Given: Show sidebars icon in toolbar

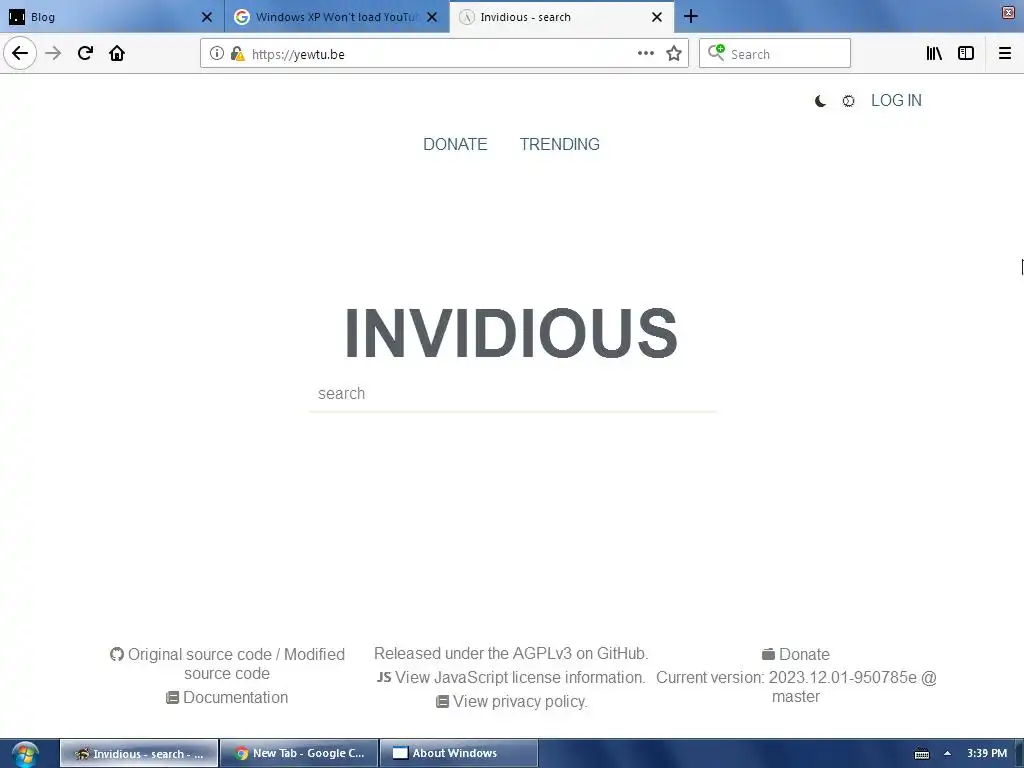Looking at the screenshot, I should point(966,53).
